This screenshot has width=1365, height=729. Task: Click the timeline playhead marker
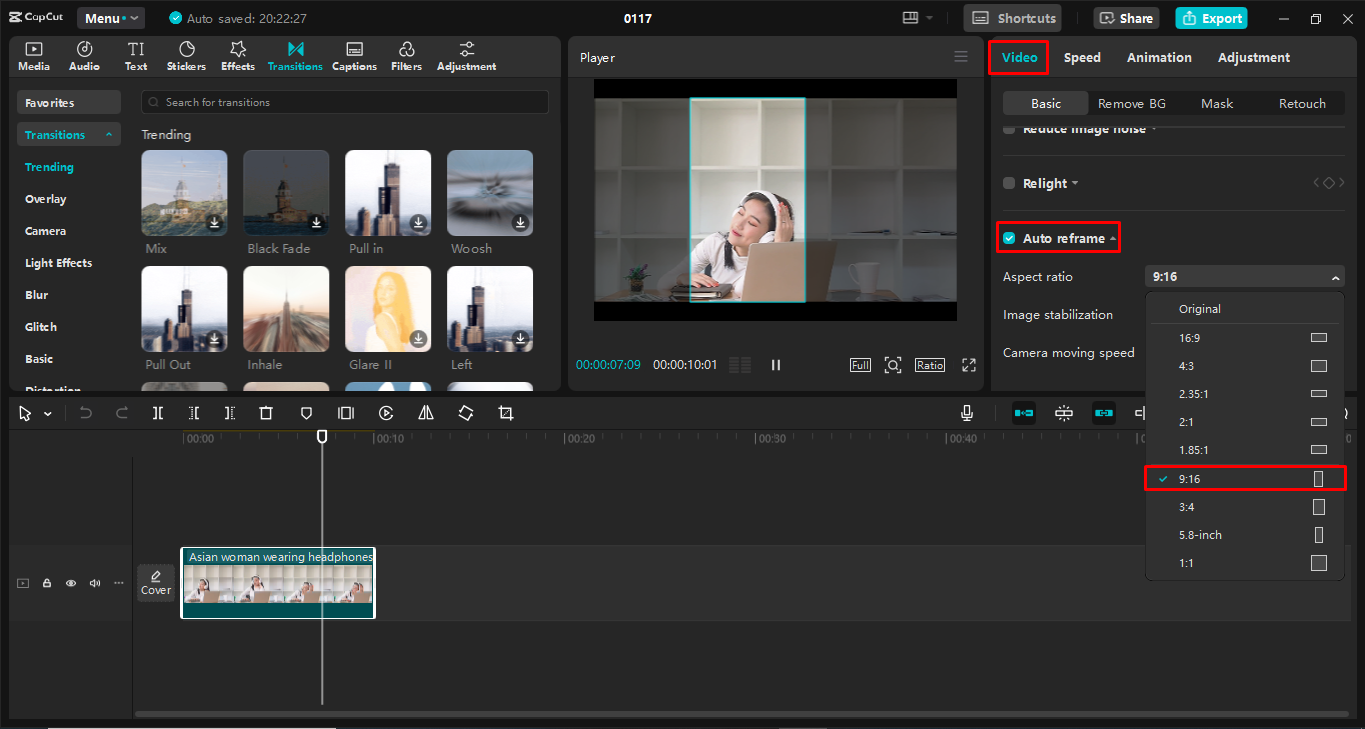pos(322,437)
